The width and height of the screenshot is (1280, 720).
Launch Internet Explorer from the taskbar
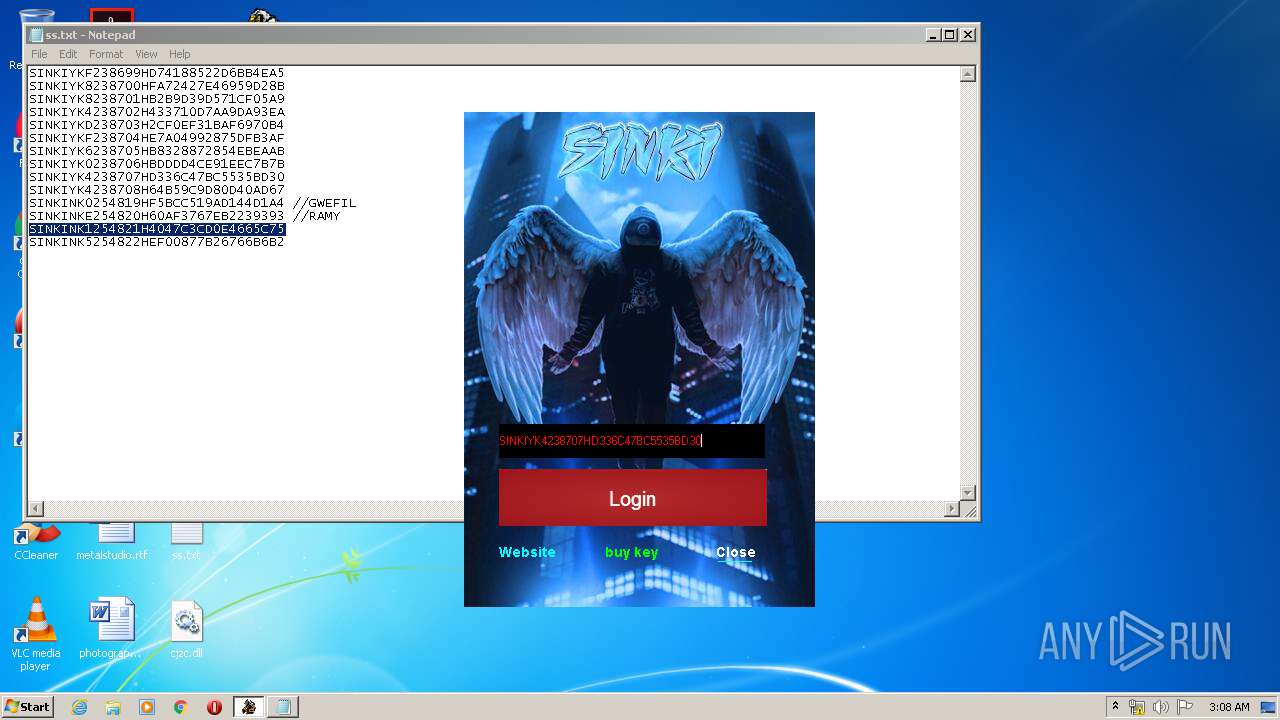(x=79, y=707)
